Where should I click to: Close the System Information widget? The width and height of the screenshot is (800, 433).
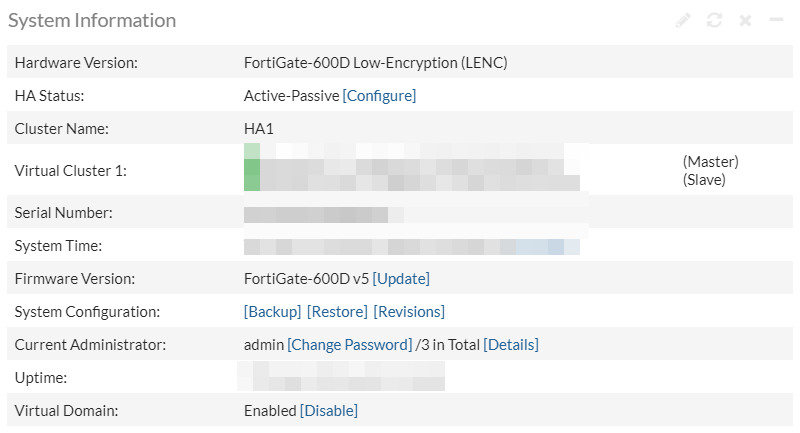point(745,20)
